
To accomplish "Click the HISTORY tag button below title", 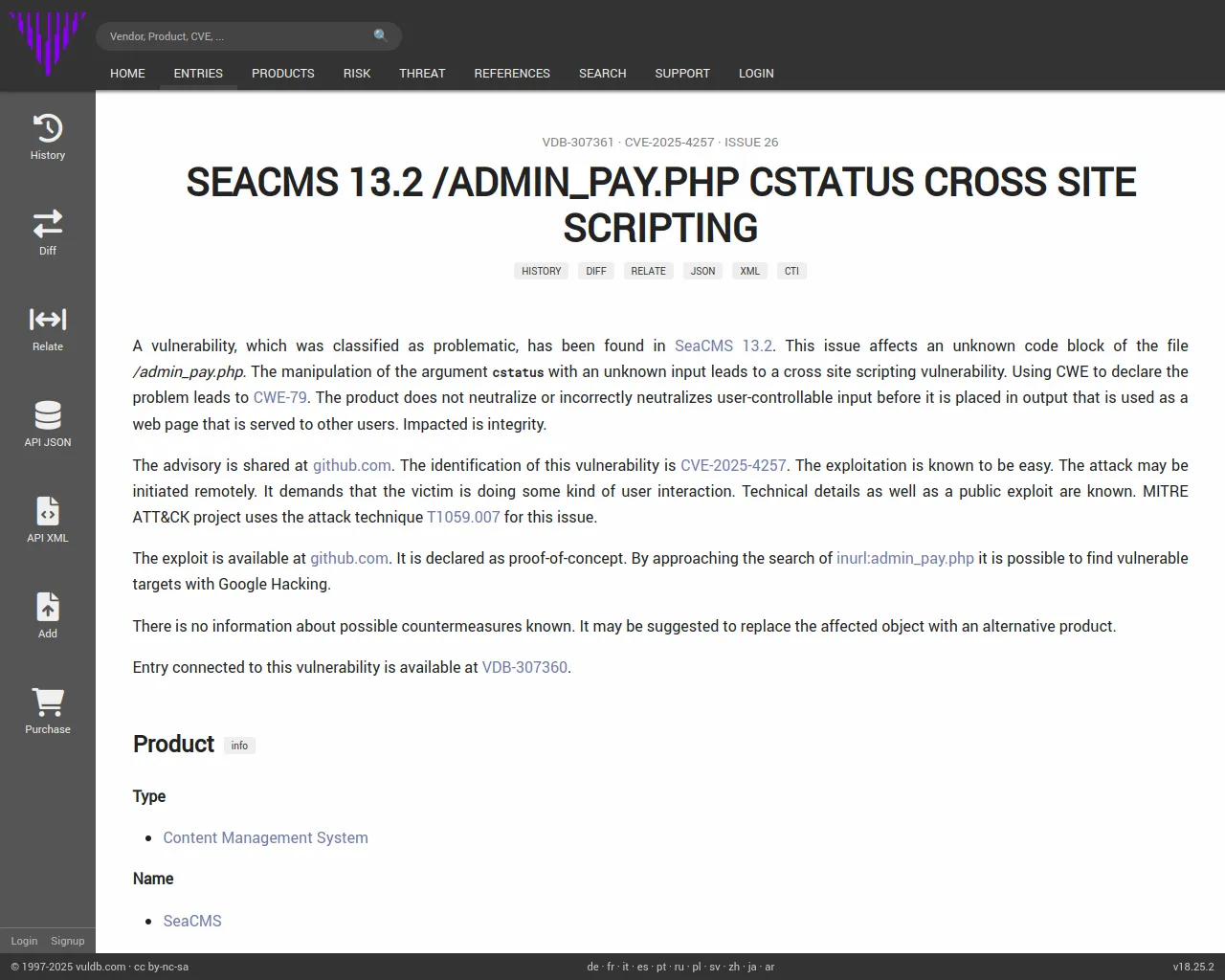I will pos(542,271).
